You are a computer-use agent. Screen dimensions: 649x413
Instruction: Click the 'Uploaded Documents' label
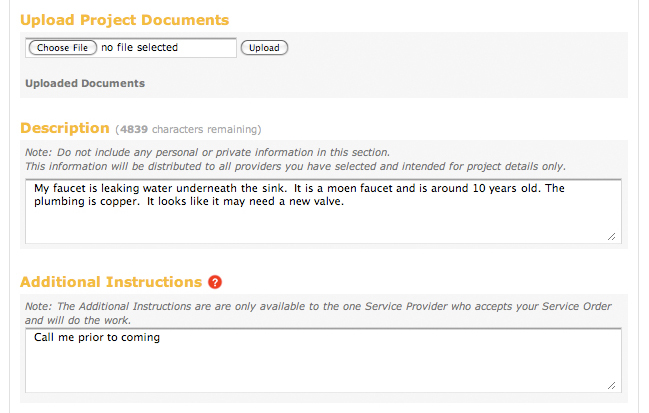(85, 83)
